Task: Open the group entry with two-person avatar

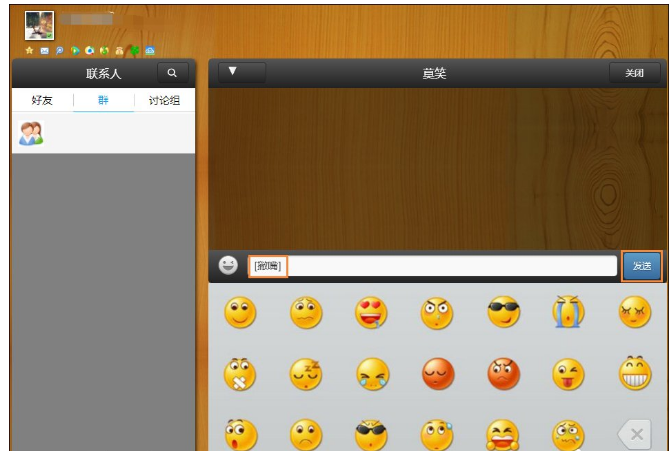Action: pos(103,133)
